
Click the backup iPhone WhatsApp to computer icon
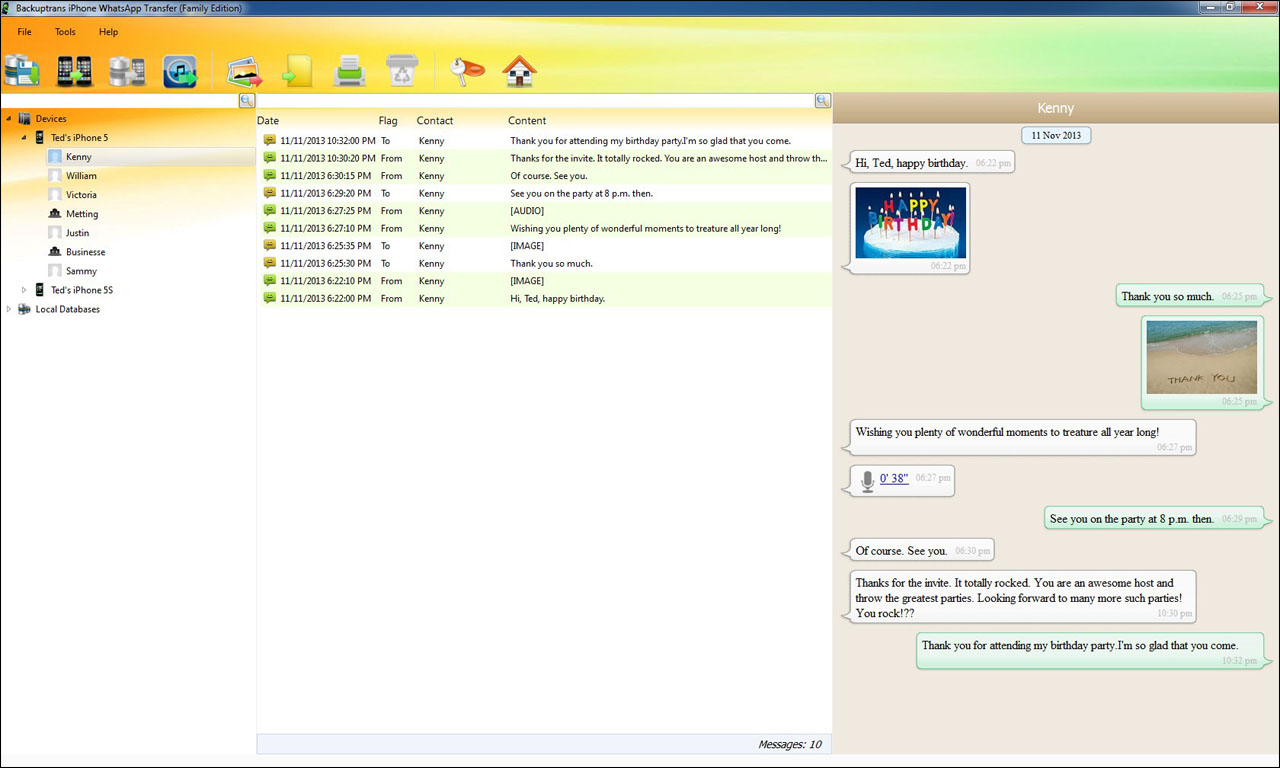click(x=22, y=70)
